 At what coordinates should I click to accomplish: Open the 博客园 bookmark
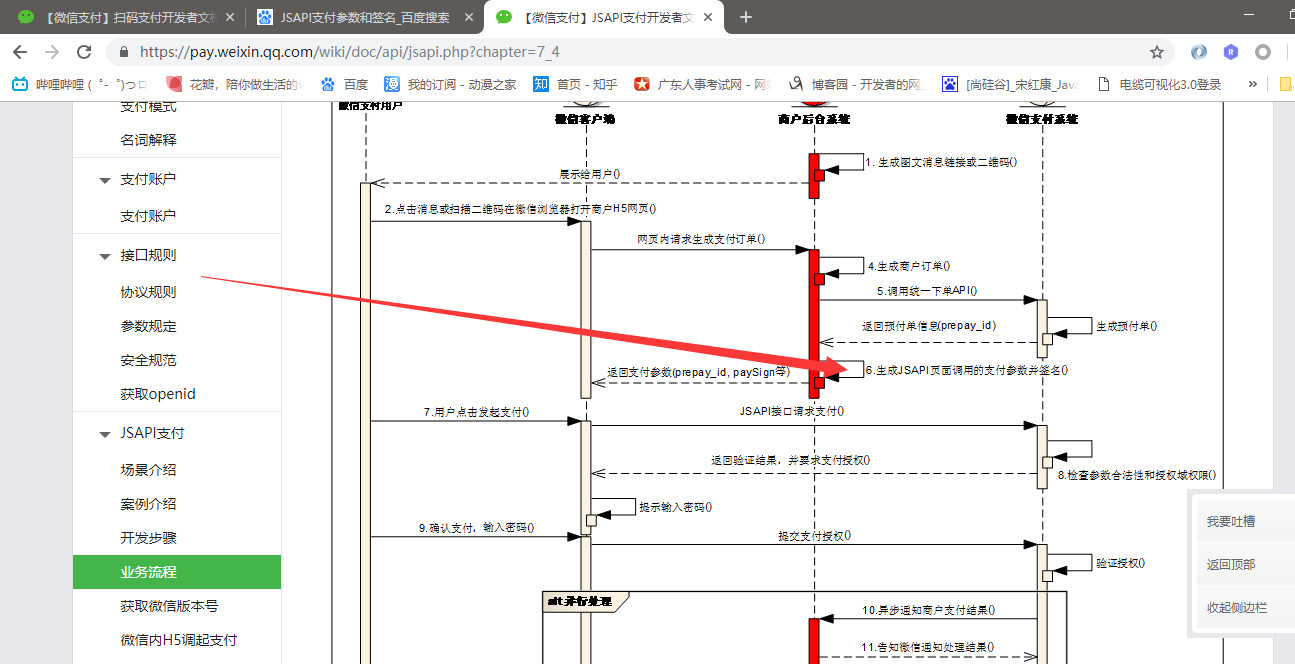[x=855, y=85]
